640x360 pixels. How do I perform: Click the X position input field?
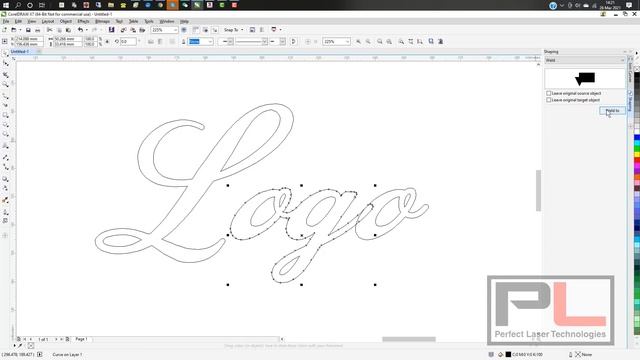click(29, 39)
